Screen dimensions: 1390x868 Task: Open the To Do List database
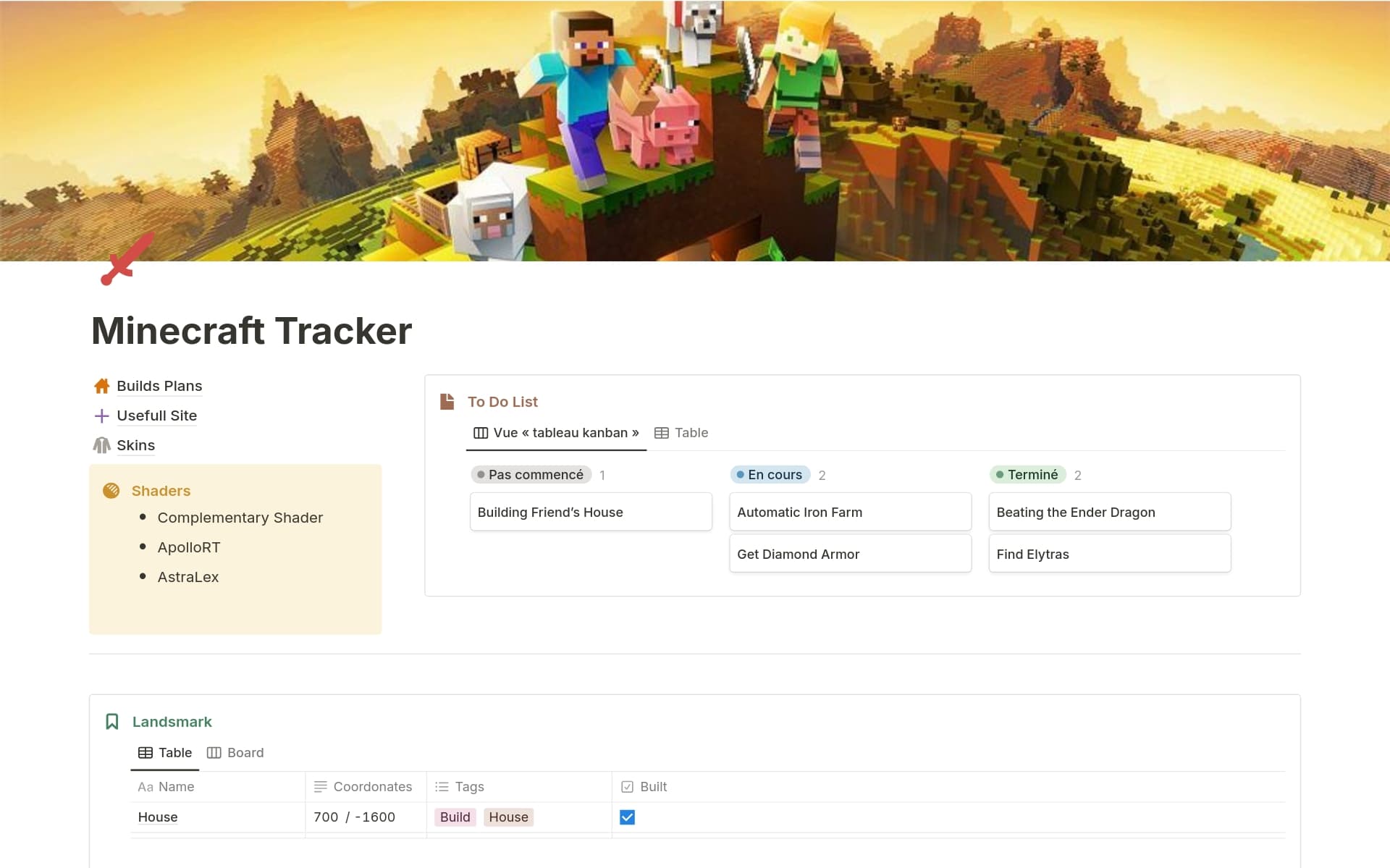[502, 402]
